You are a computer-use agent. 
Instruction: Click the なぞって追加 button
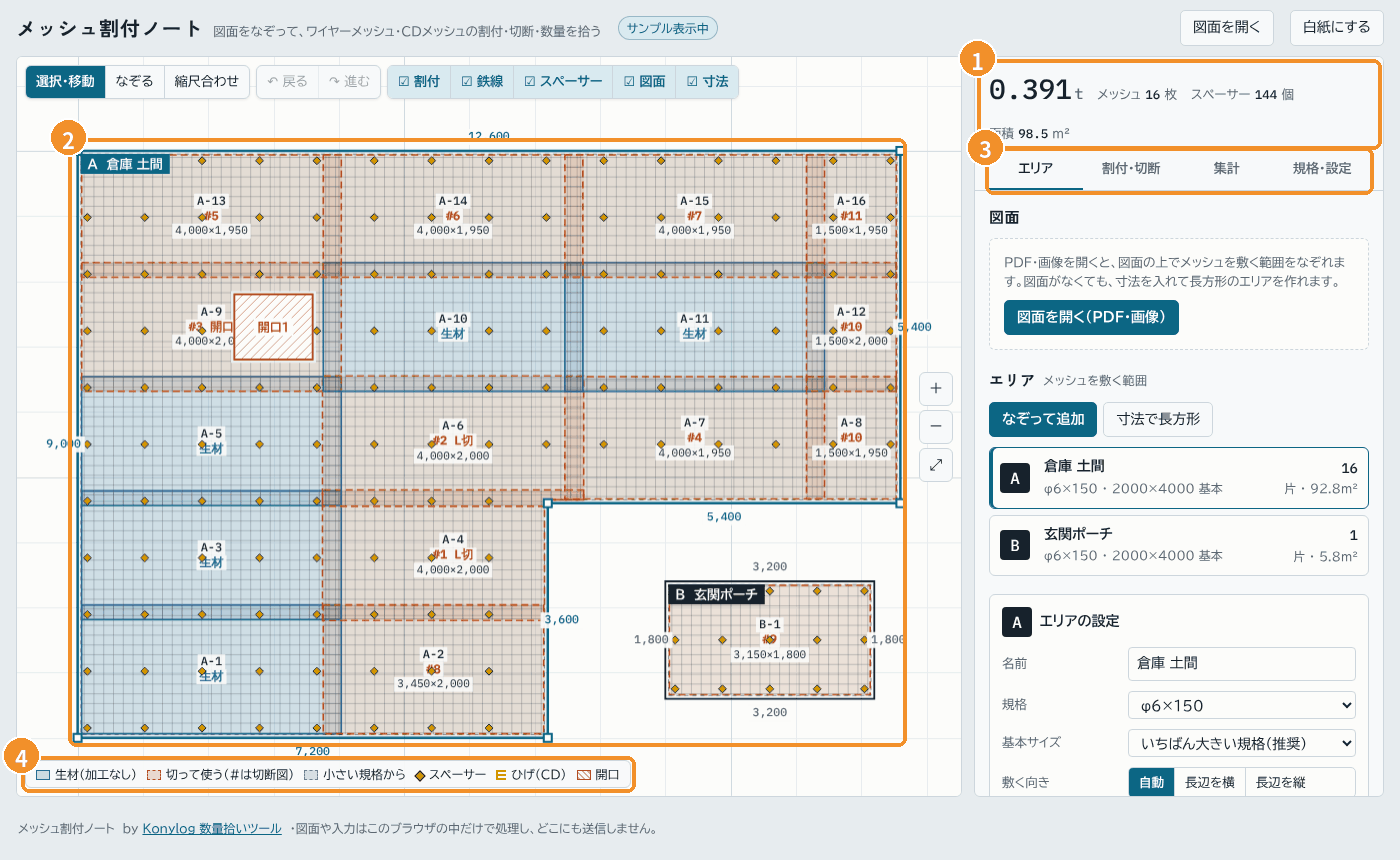point(1043,419)
